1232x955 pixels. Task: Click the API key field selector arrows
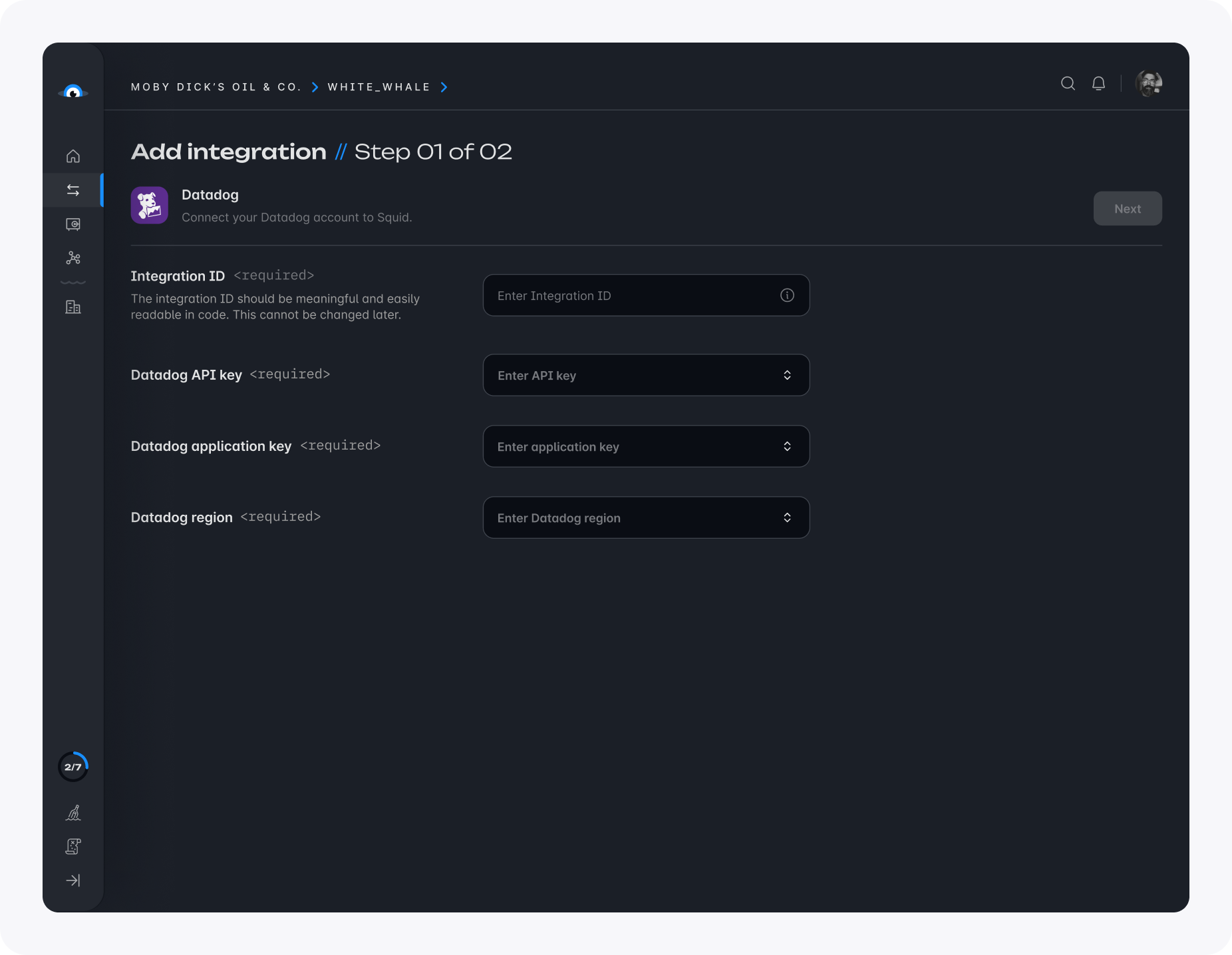point(787,375)
